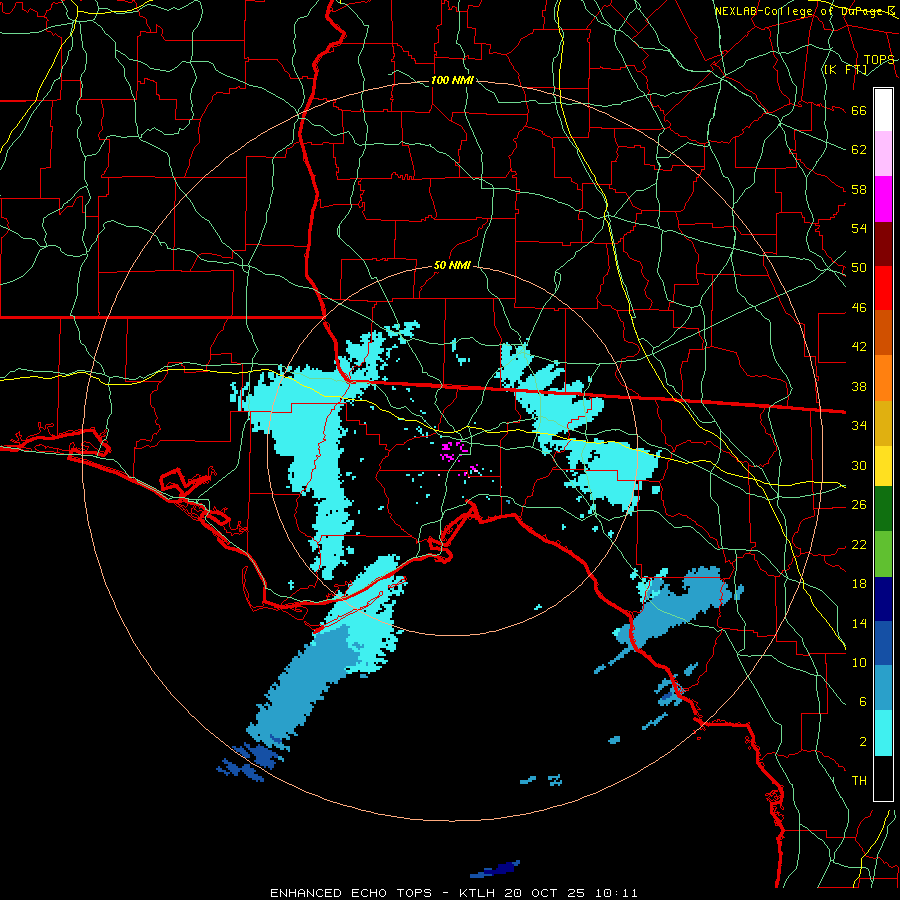900x900 pixels.
Task: Click the 'TOPS' legend title
Action: coord(879,60)
